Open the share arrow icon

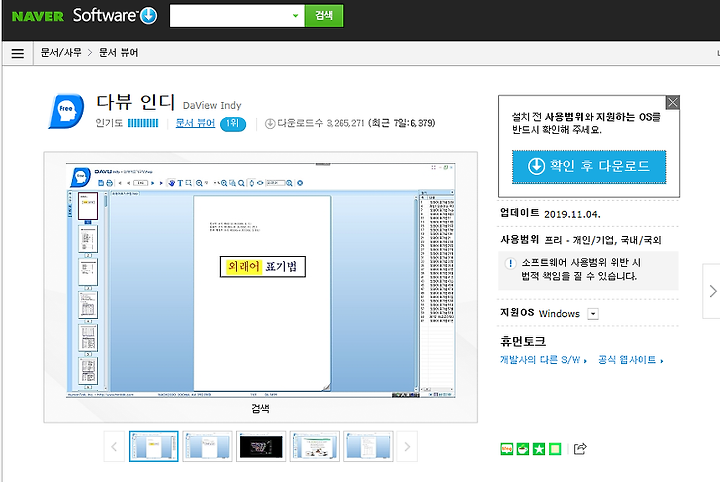click(x=580, y=448)
